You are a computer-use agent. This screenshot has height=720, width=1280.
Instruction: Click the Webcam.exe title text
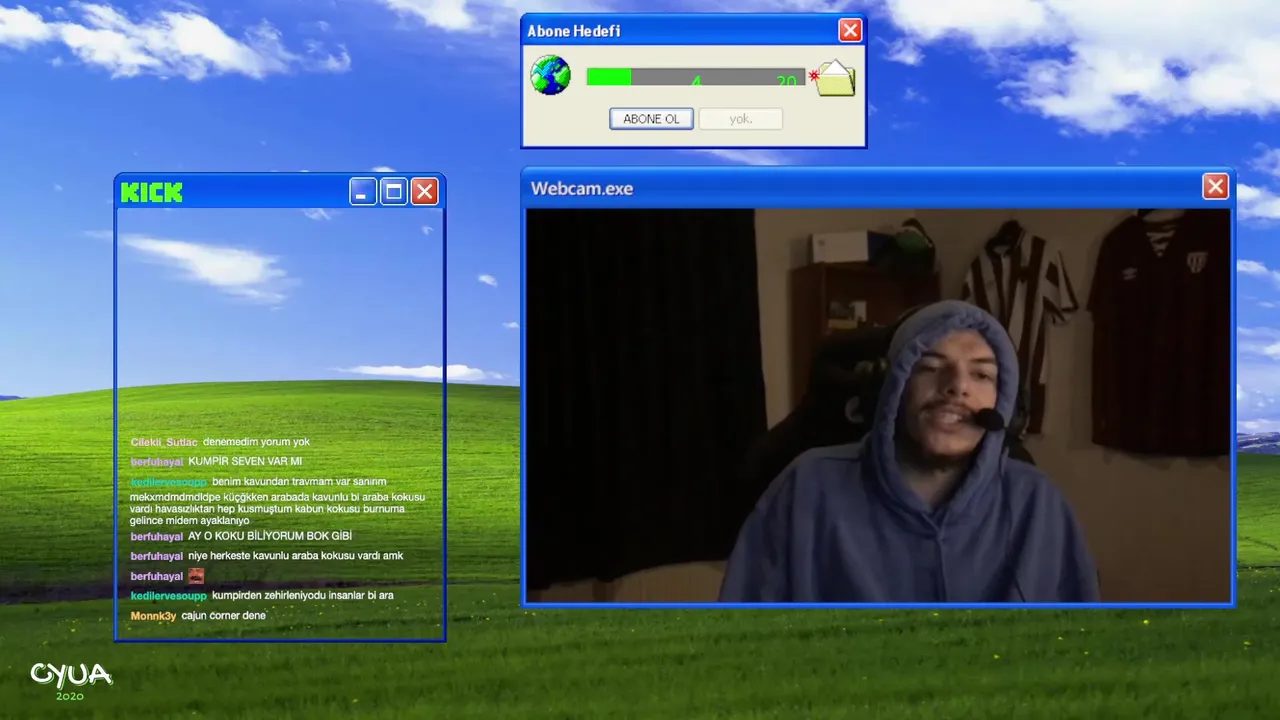[x=582, y=188]
